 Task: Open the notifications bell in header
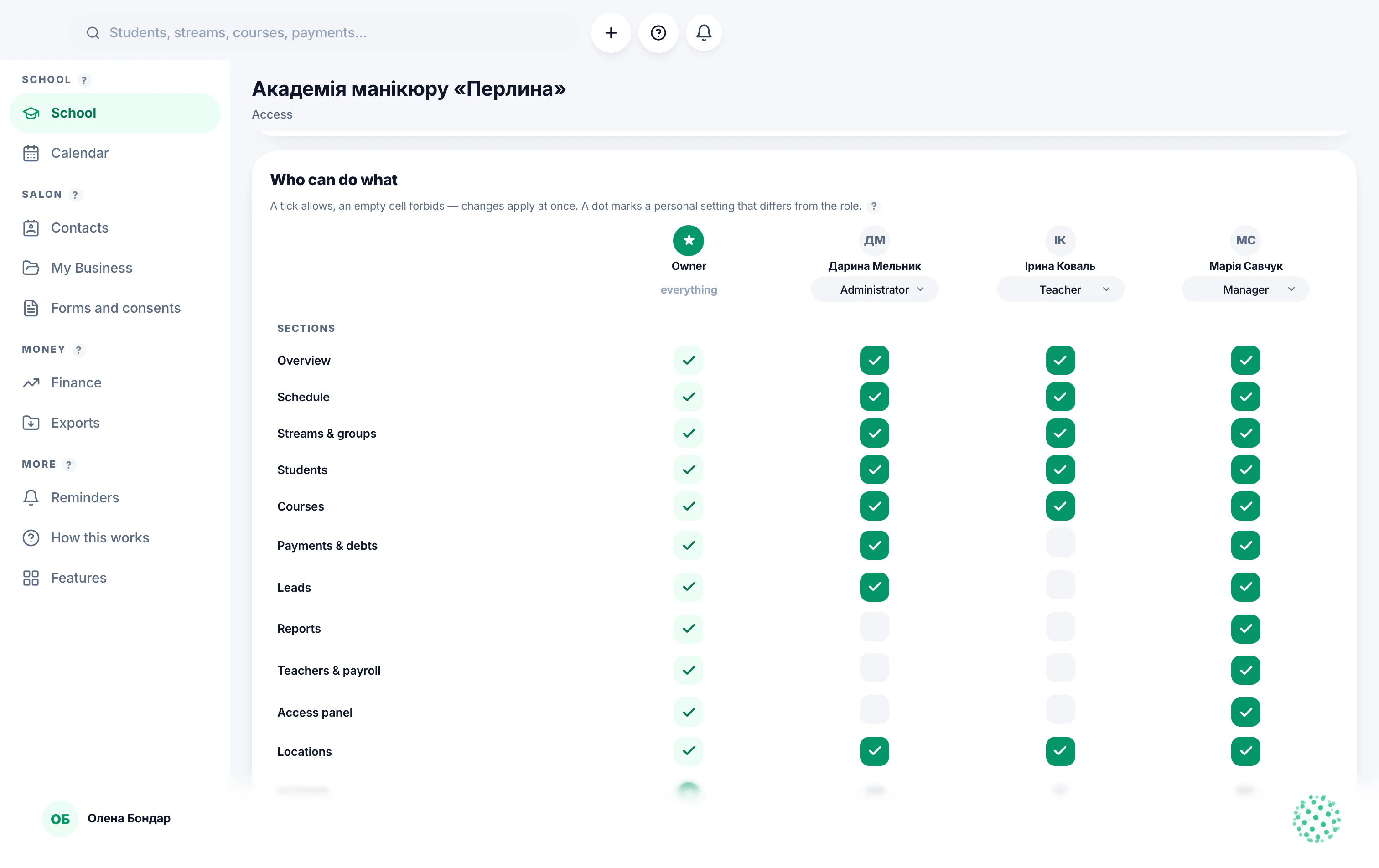[x=704, y=33]
